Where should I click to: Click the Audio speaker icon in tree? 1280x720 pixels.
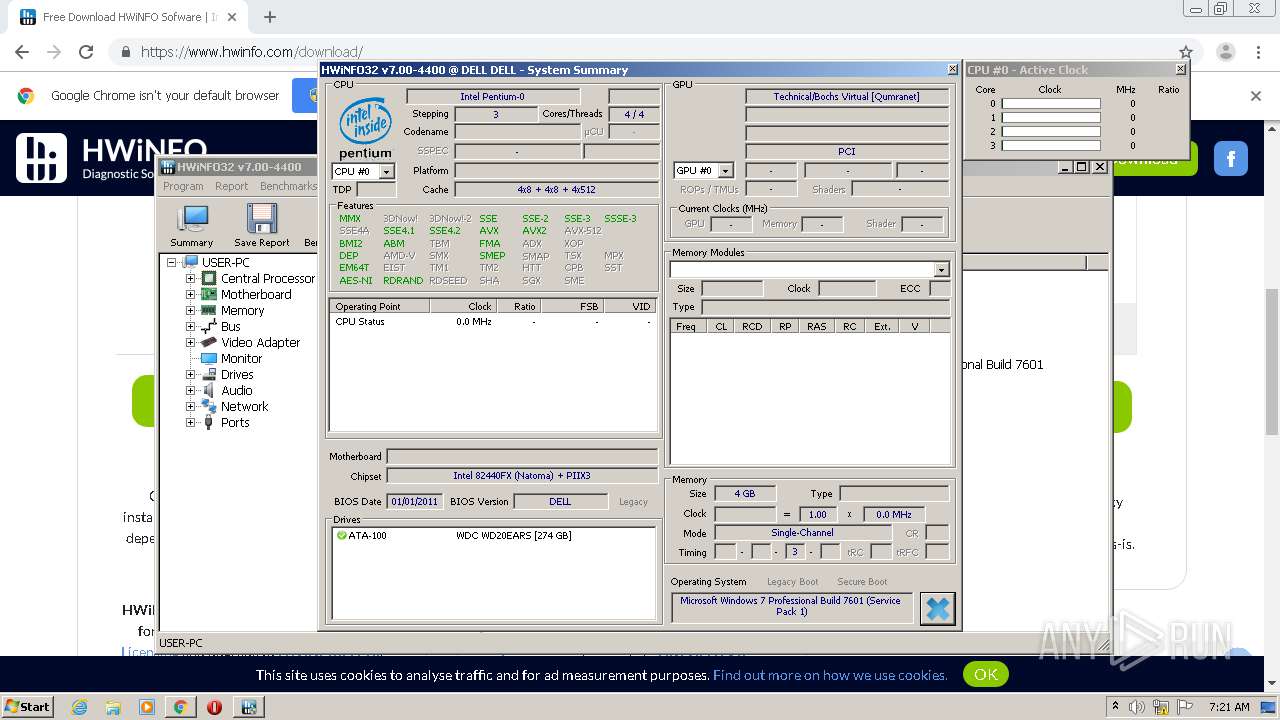[x=209, y=391]
